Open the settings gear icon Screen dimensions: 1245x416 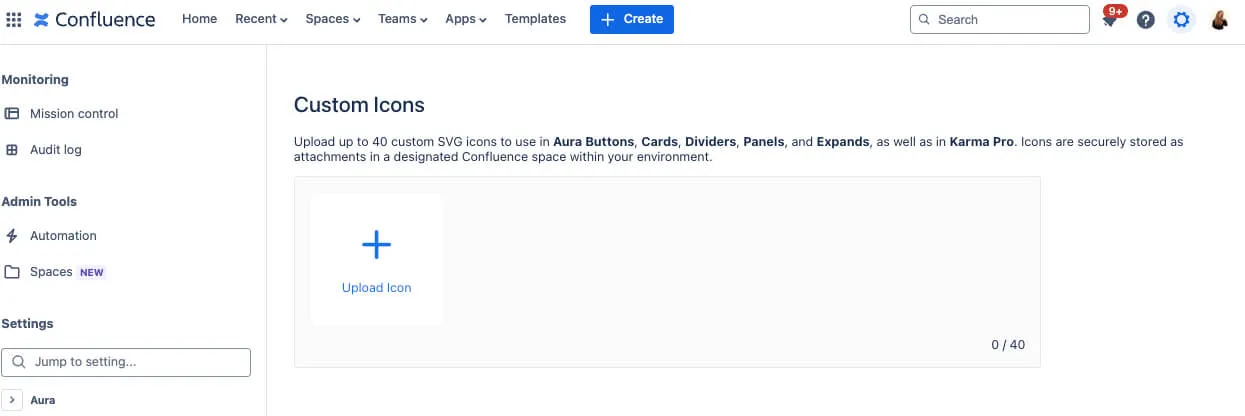[x=1182, y=19]
